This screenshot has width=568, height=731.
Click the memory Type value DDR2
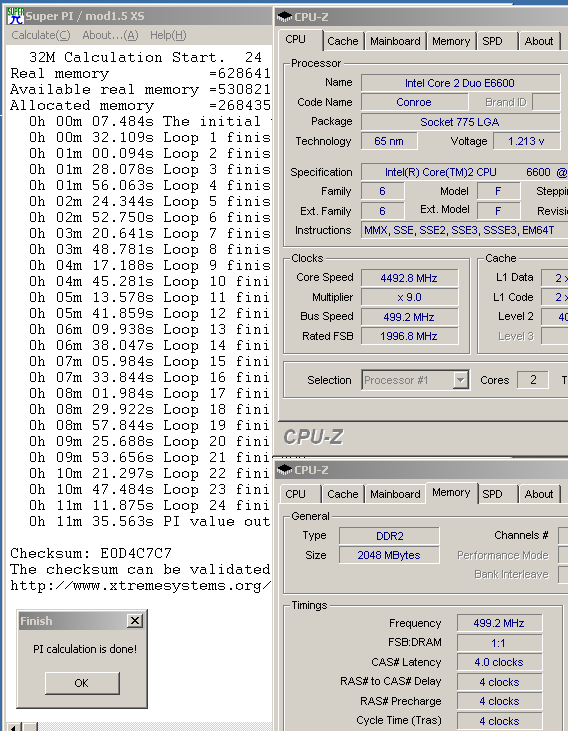click(389, 536)
